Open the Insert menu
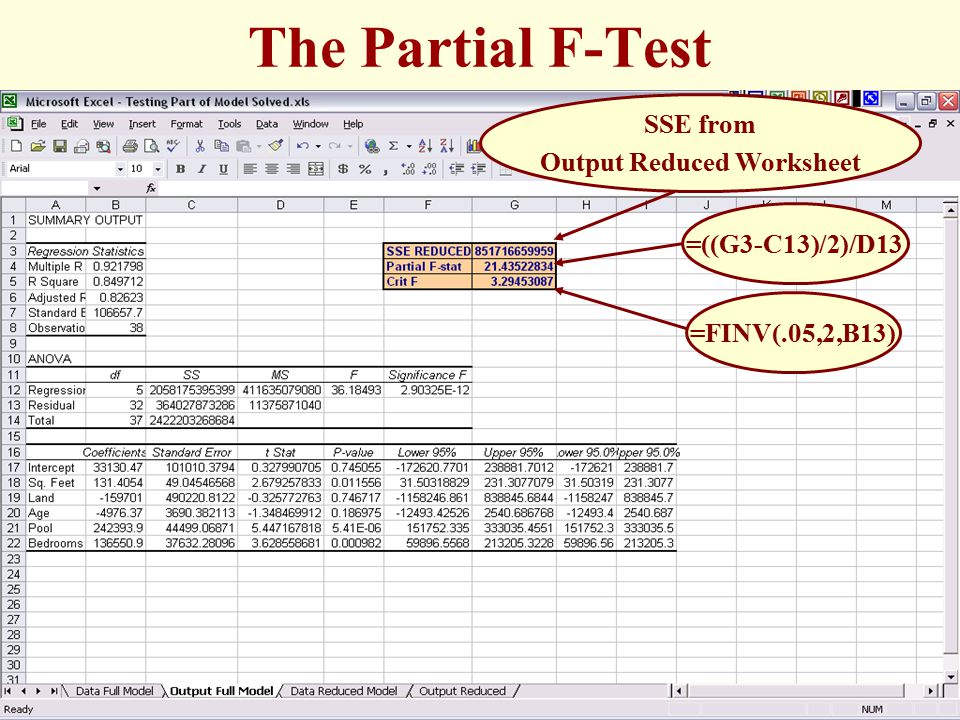This screenshot has width=960, height=720. (142, 124)
